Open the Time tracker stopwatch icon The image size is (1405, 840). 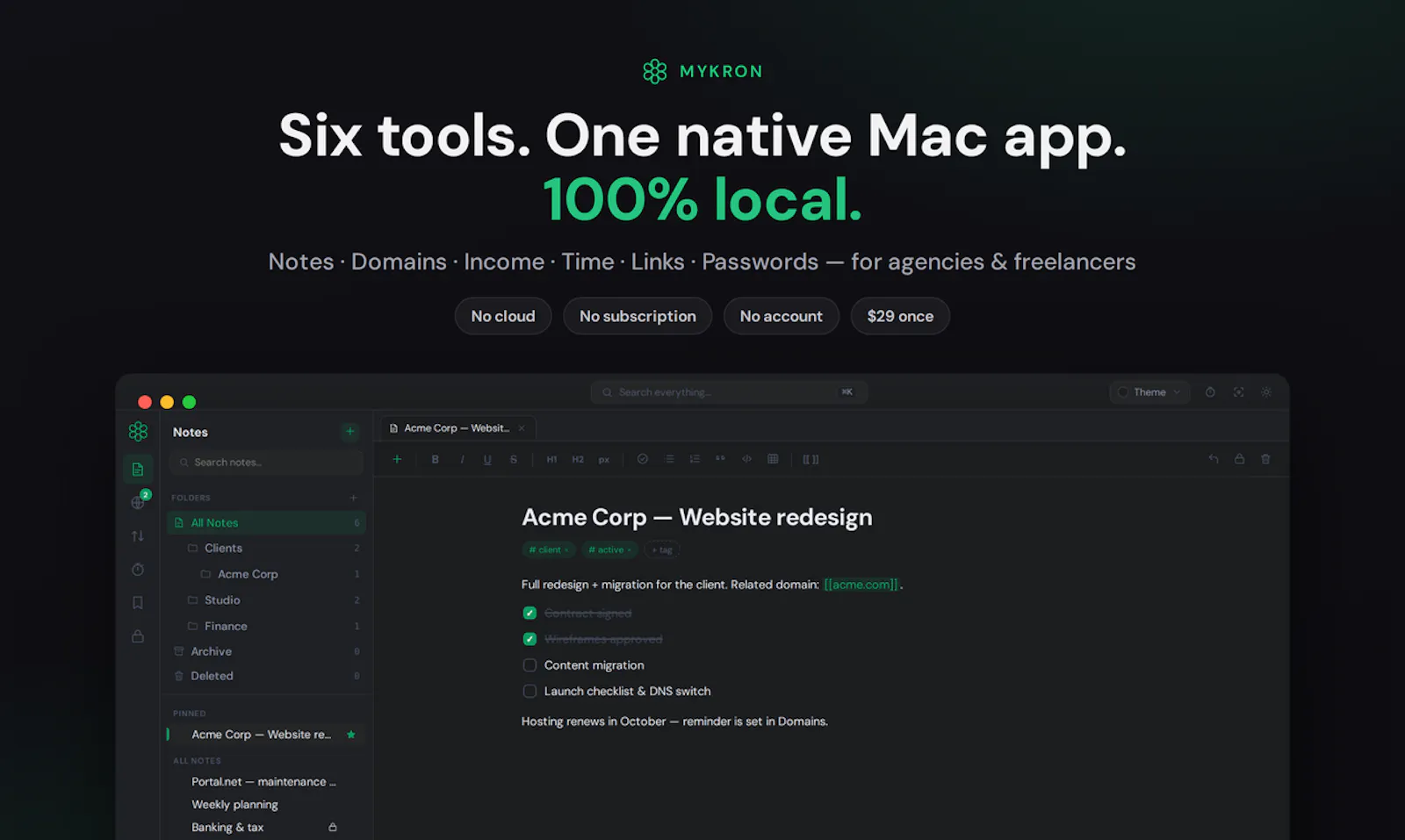click(138, 569)
